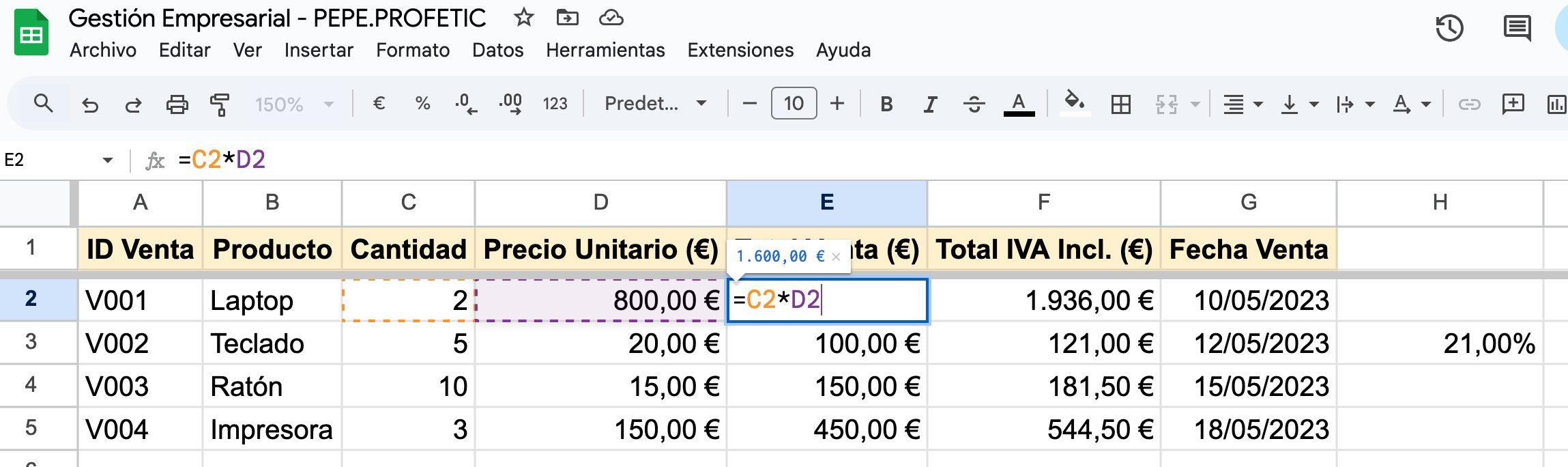Open the comments panel icon

point(1517,29)
